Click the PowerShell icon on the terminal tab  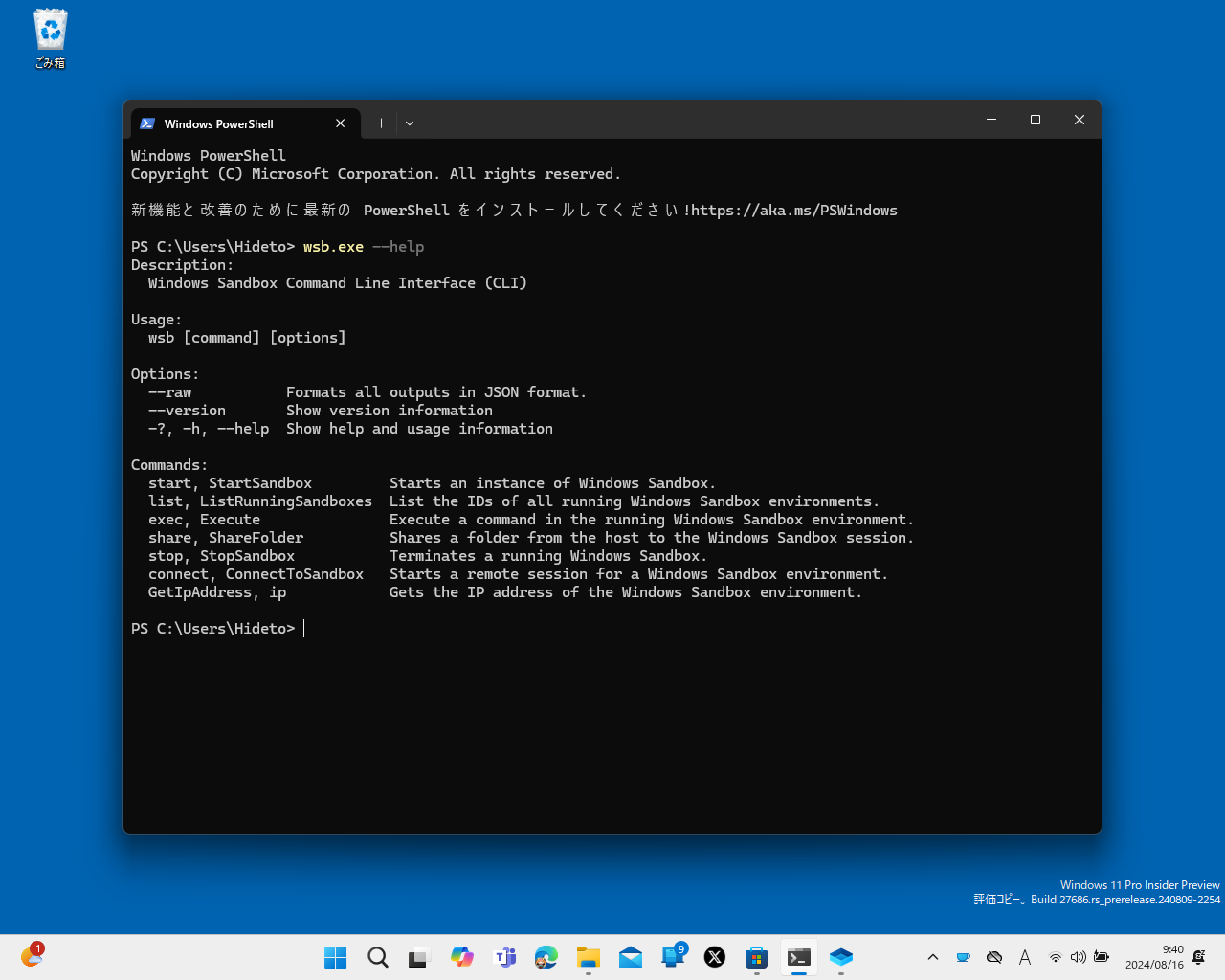coord(147,123)
